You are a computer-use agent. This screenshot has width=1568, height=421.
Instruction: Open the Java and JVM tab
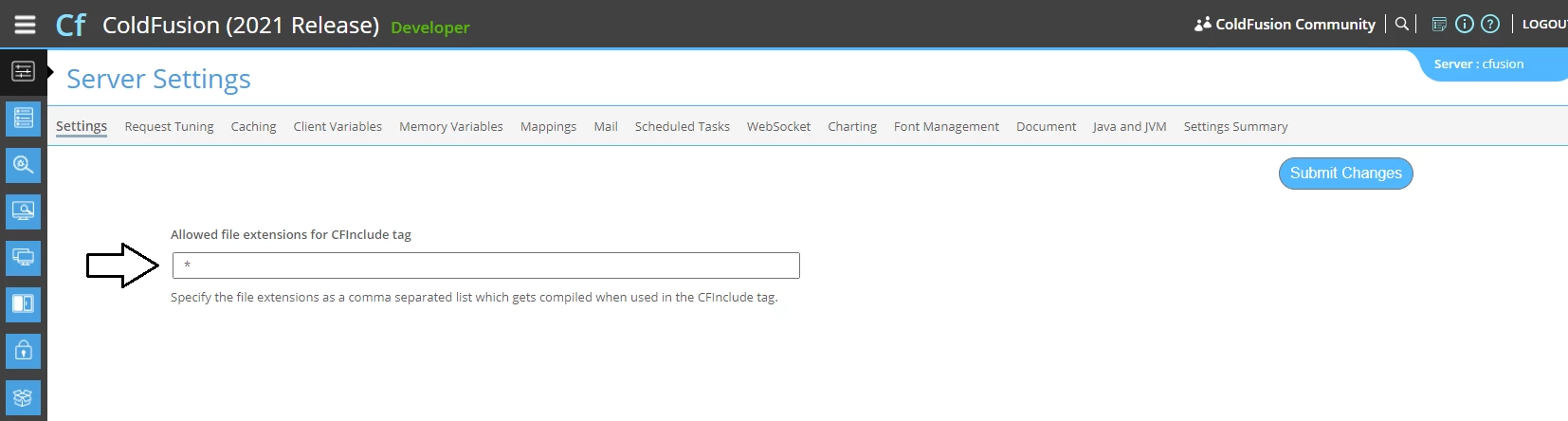pos(1129,127)
